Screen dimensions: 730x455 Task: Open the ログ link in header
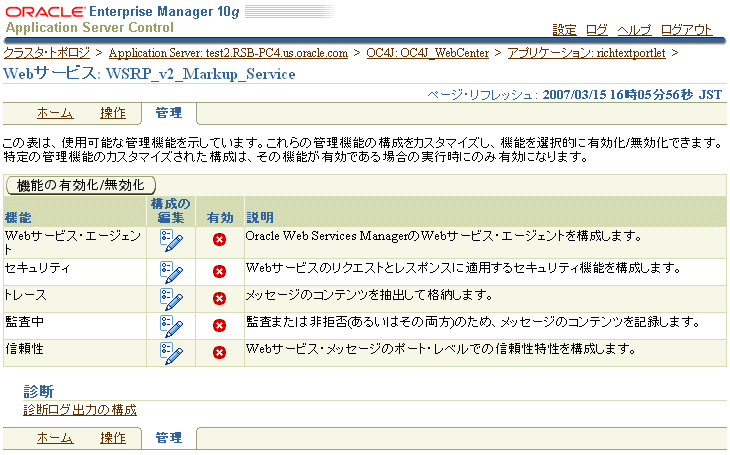pos(597,30)
